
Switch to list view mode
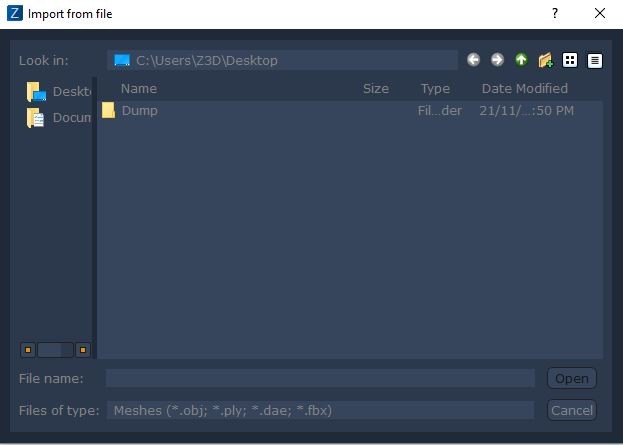coord(570,60)
